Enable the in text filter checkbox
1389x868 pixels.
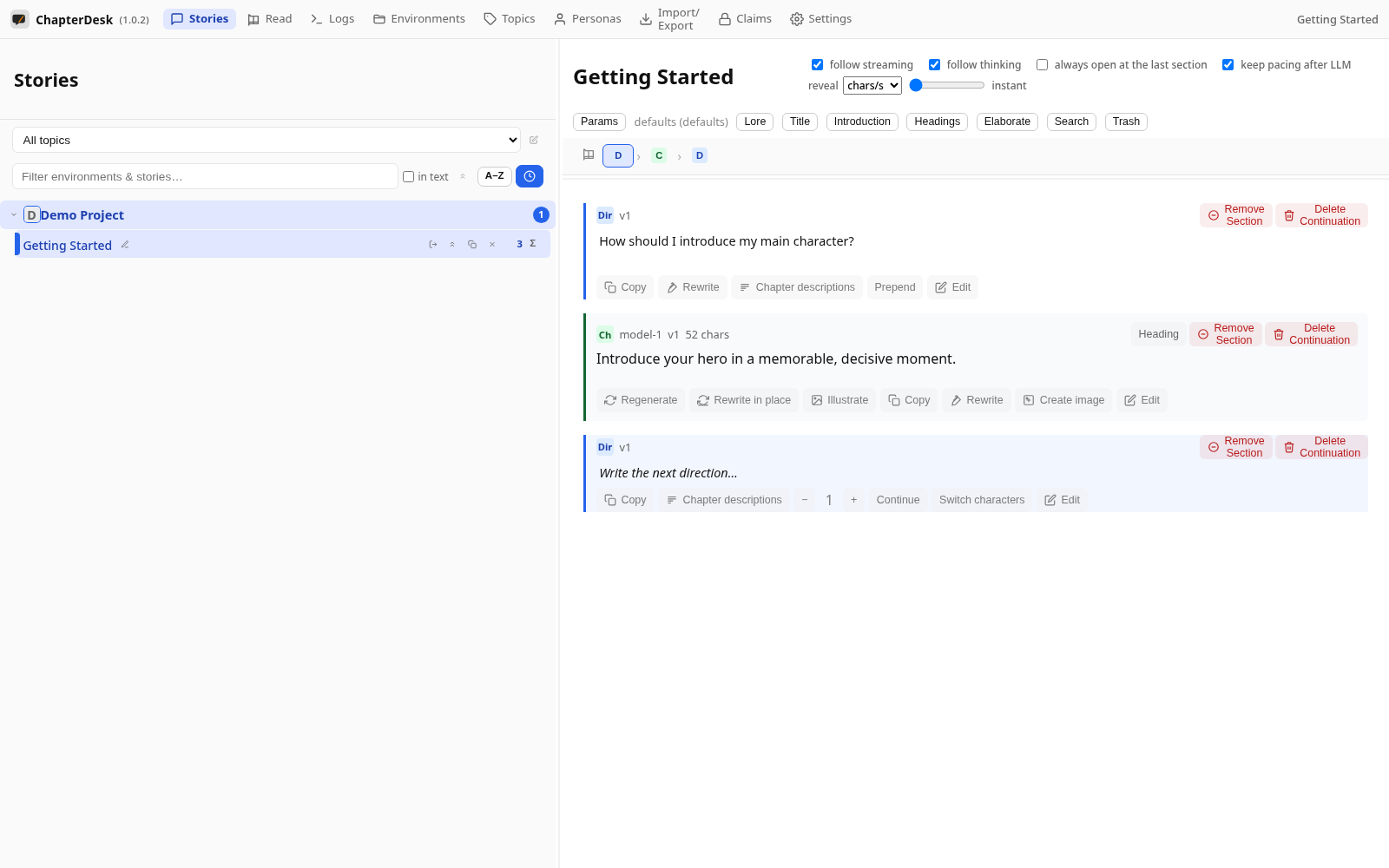(408, 177)
